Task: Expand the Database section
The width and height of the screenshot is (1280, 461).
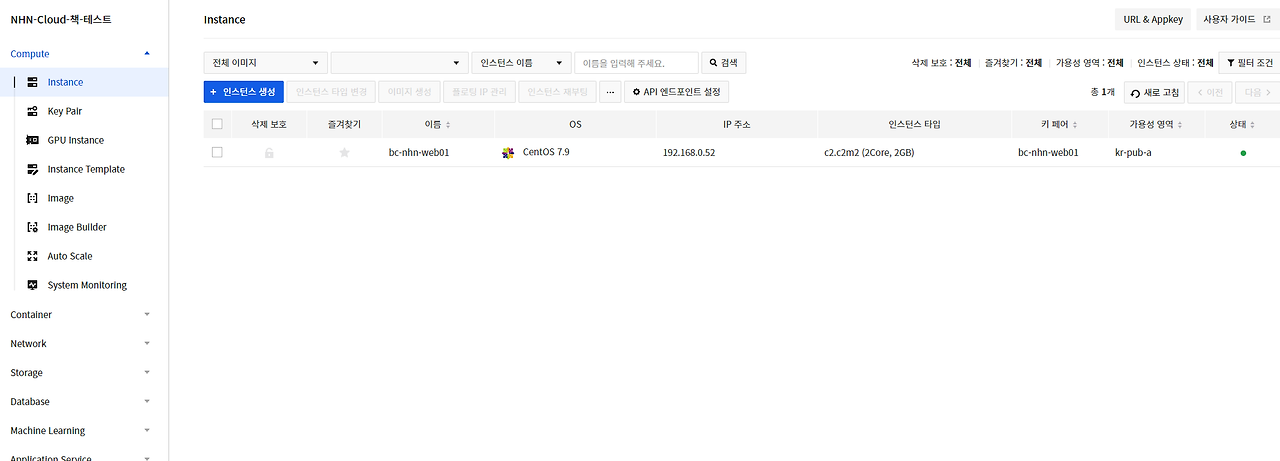Action: 147,401
